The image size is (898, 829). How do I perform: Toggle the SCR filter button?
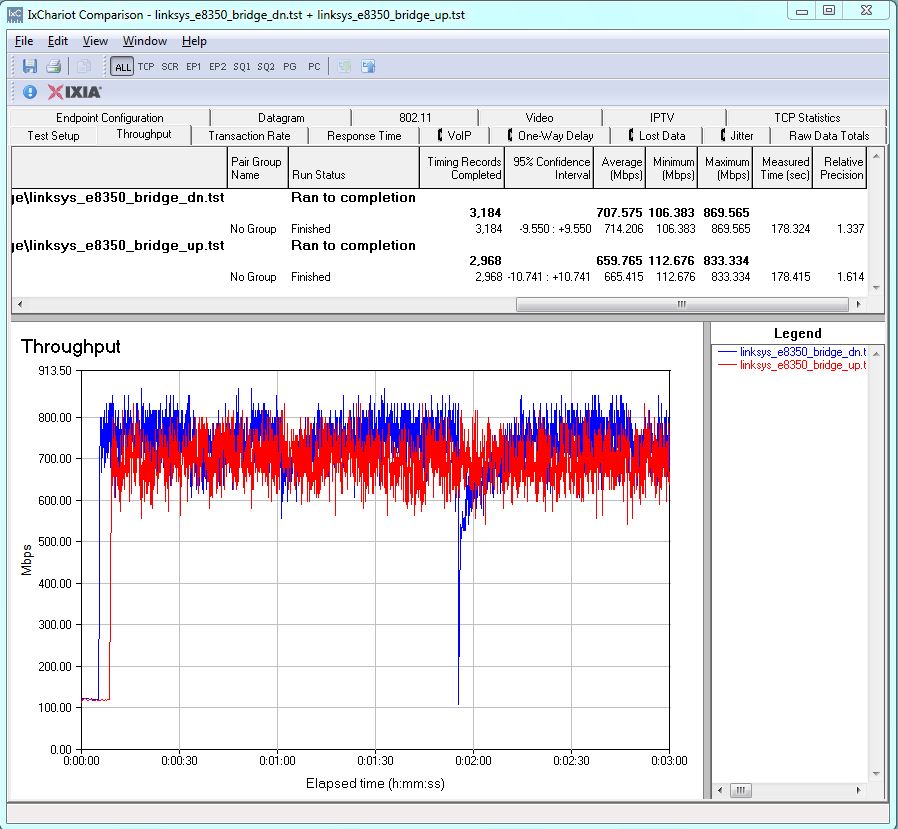pyautogui.click(x=170, y=66)
